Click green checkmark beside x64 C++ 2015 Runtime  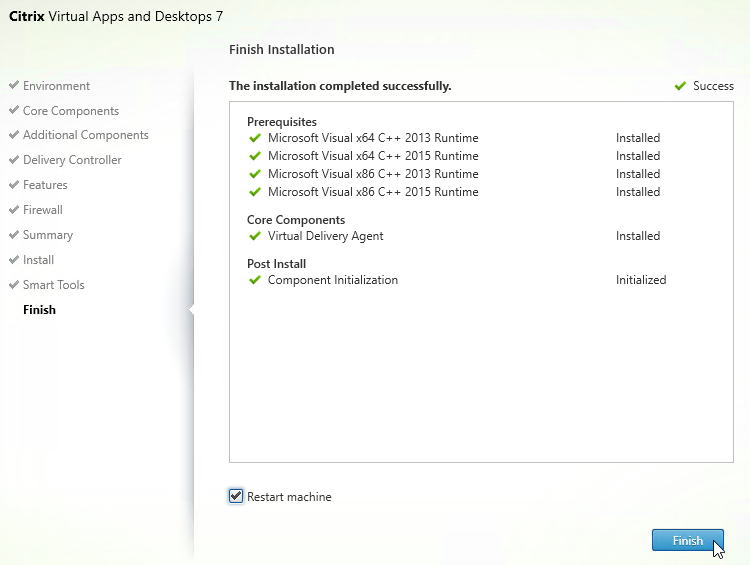coord(254,156)
